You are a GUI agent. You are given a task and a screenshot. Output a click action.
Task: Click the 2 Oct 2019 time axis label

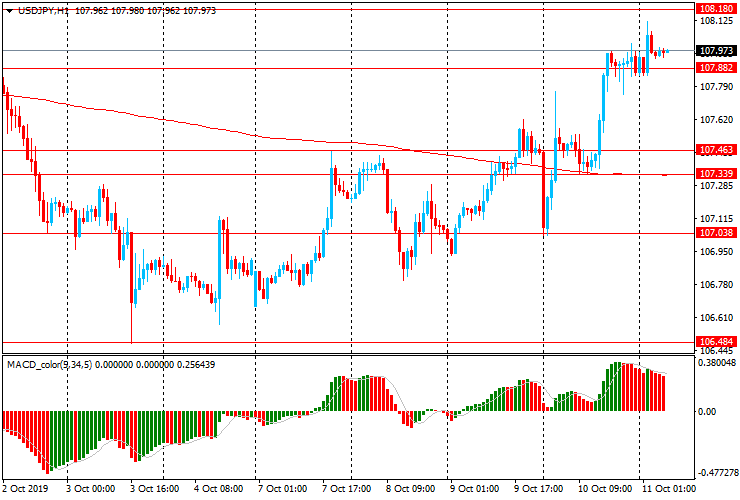tap(25, 488)
